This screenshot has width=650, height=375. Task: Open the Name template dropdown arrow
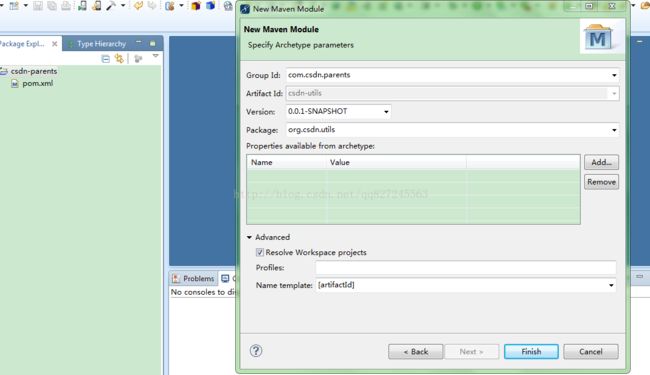tap(611, 285)
